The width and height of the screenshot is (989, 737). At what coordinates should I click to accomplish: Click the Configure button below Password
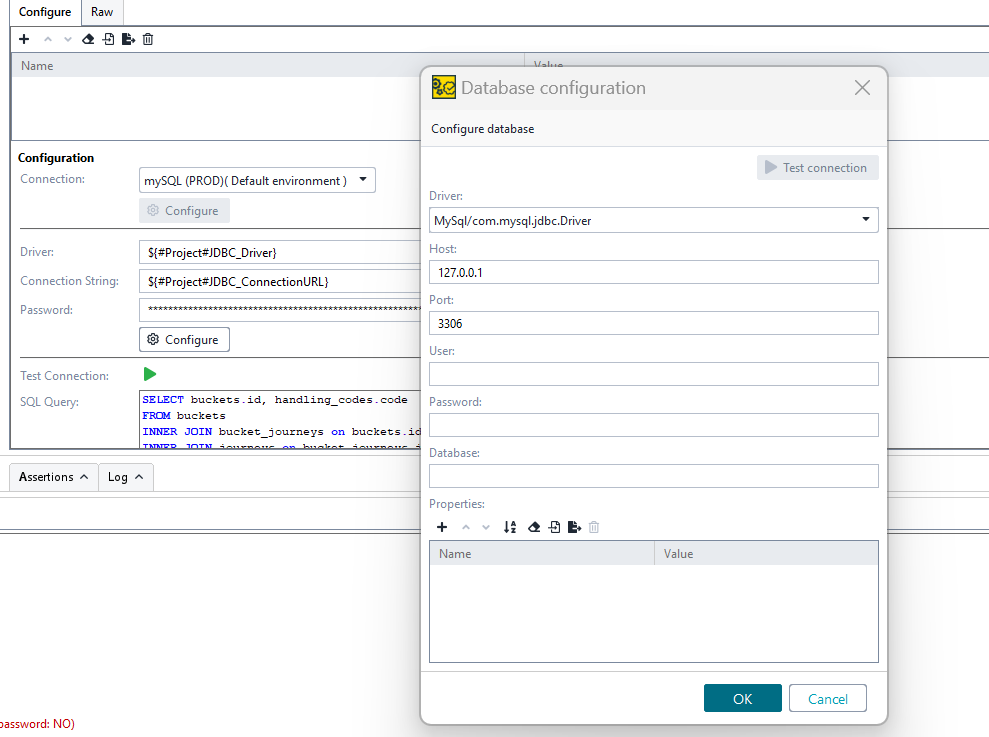pyautogui.click(x=184, y=340)
